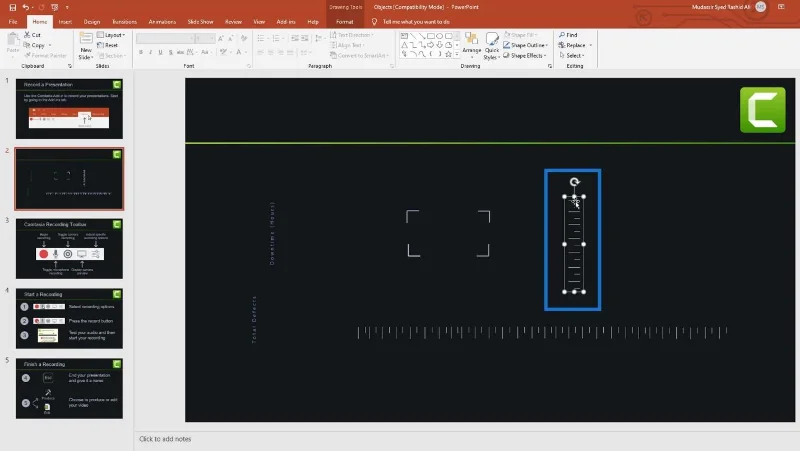Image resolution: width=800 pixels, height=451 pixels.
Task: Toggle Align Left paragraph
Action: (x=261, y=52)
